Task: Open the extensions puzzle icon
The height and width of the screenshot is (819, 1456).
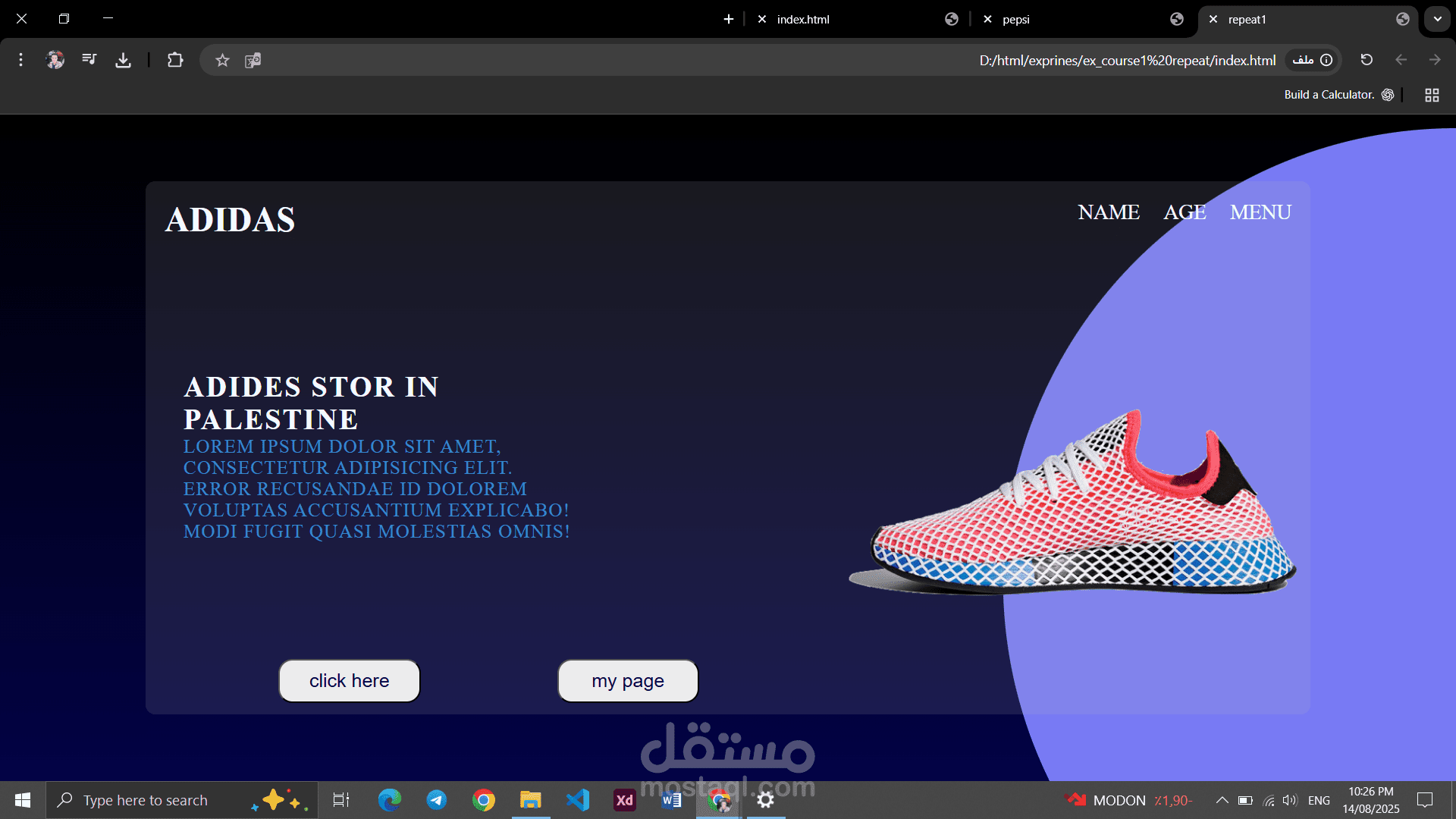Action: (x=175, y=60)
